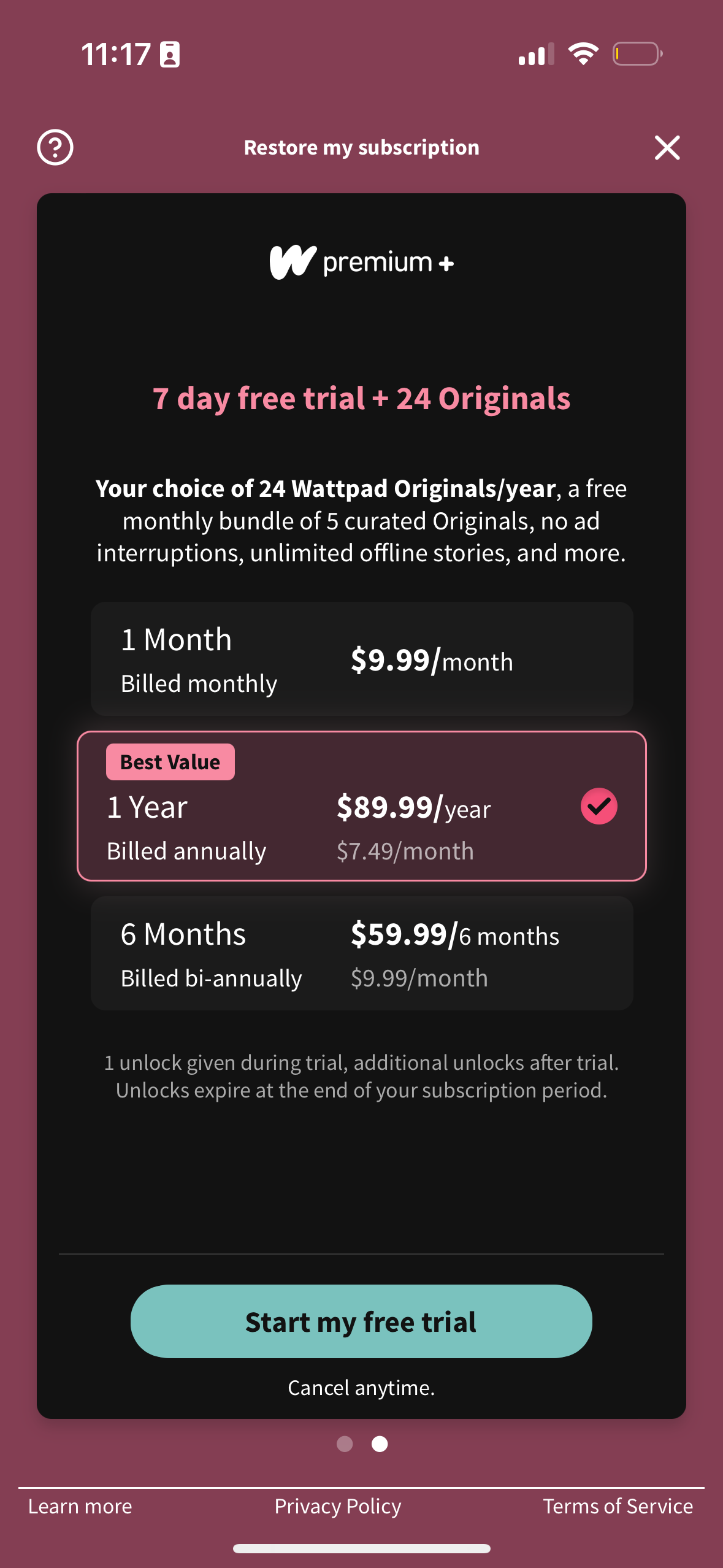This screenshot has width=723, height=1568.
Task: Tap the help question mark icon
Action: tap(55, 147)
